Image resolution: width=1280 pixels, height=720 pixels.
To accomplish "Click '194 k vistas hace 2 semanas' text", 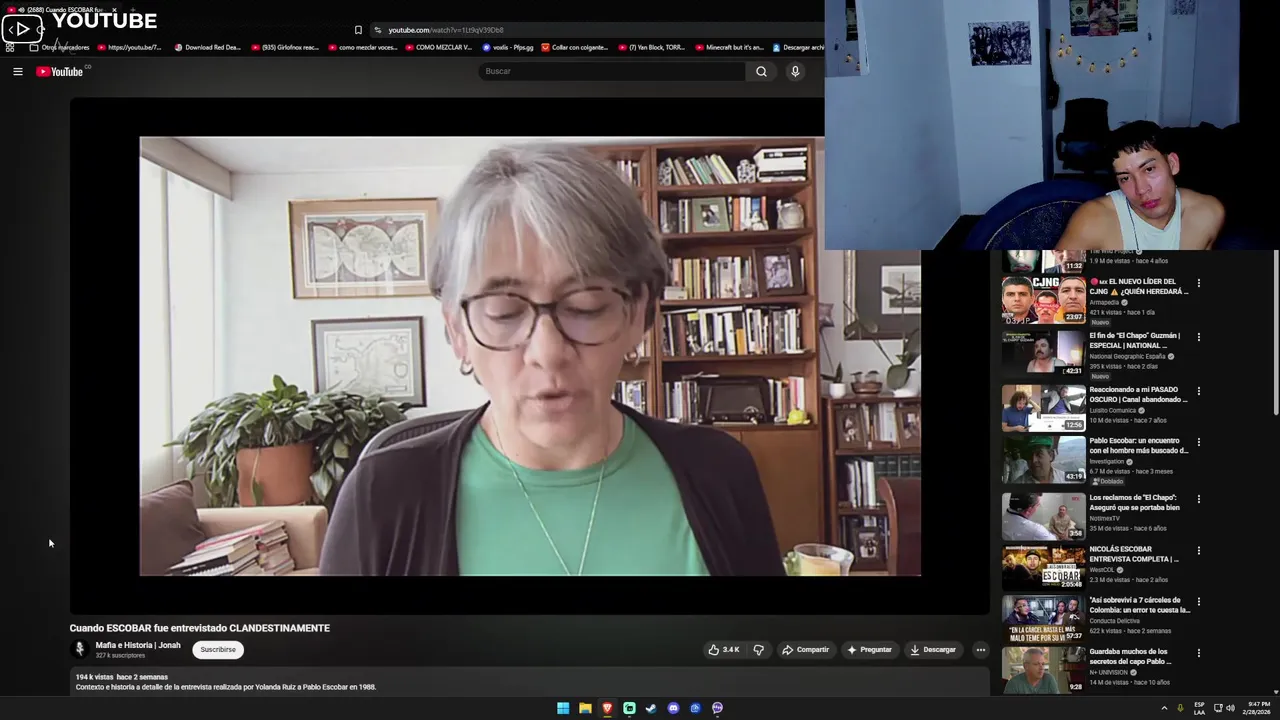I will (x=122, y=677).
